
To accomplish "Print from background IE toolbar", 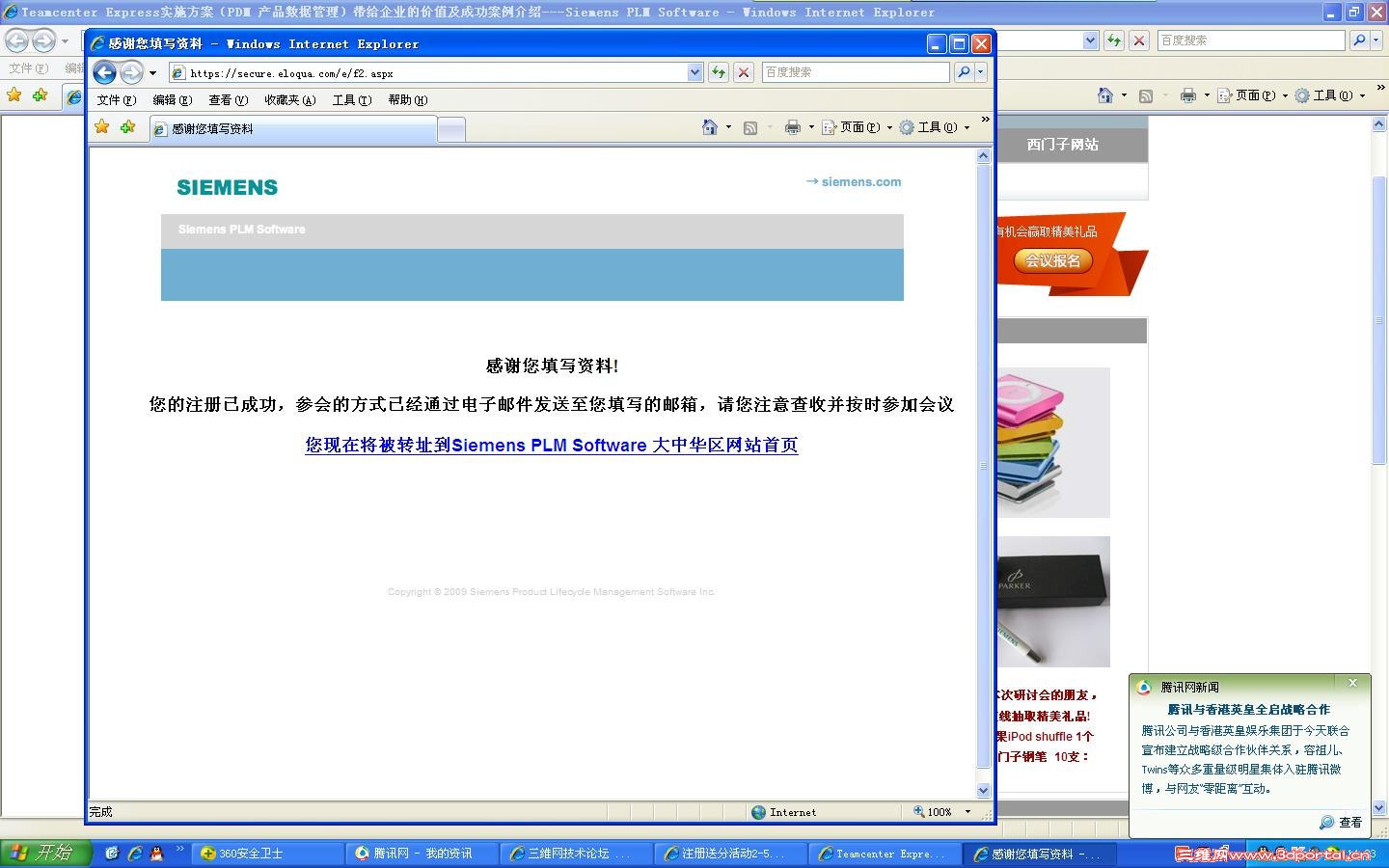I will pyautogui.click(x=1187, y=95).
